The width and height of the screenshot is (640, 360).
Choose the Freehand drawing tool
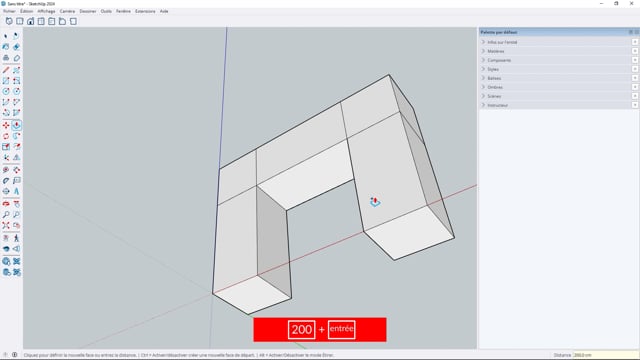click(x=16, y=70)
